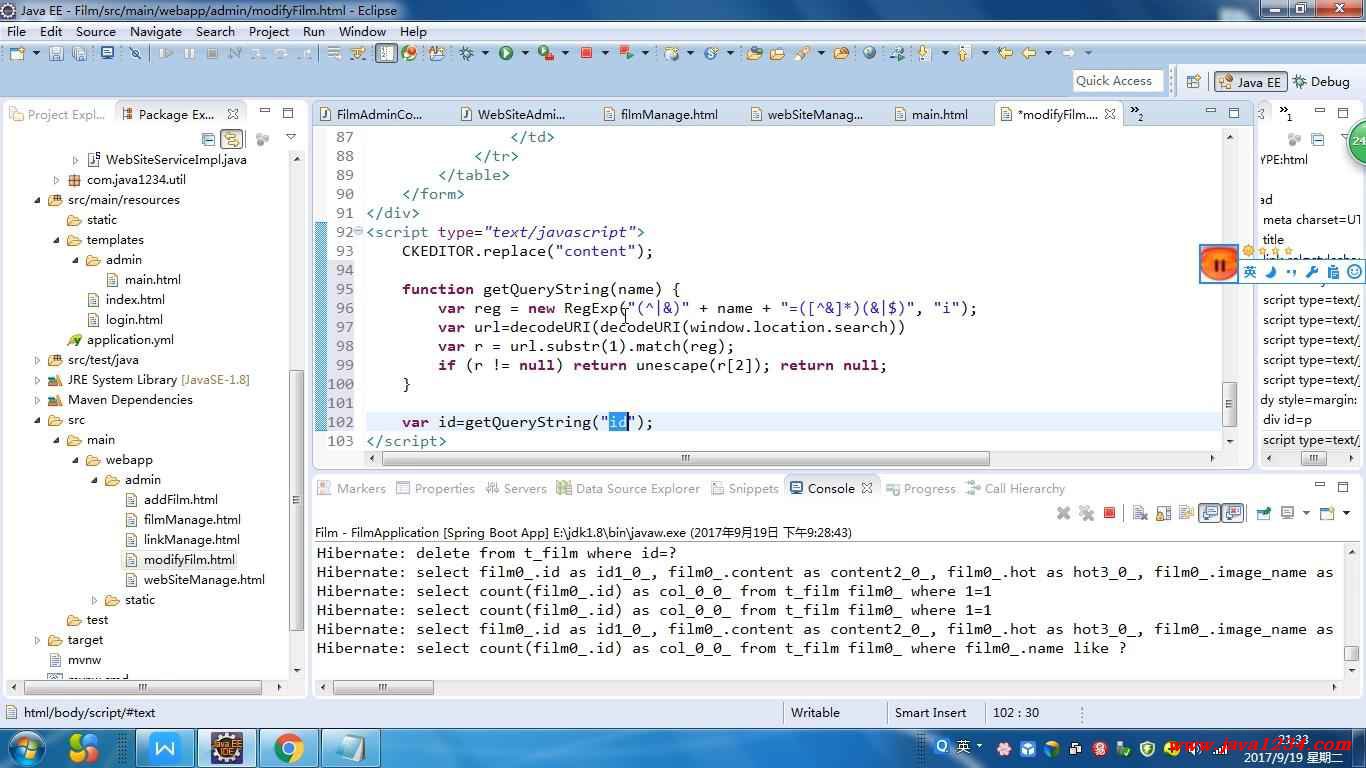Screen dimensions: 1366x768
Task: Click the Open Perspective icon
Action: pyautogui.click(x=1193, y=82)
